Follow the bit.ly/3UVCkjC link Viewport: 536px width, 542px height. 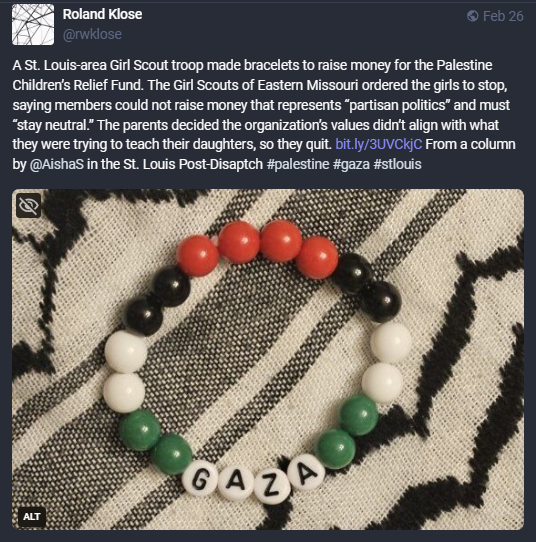click(x=379, y=144)
